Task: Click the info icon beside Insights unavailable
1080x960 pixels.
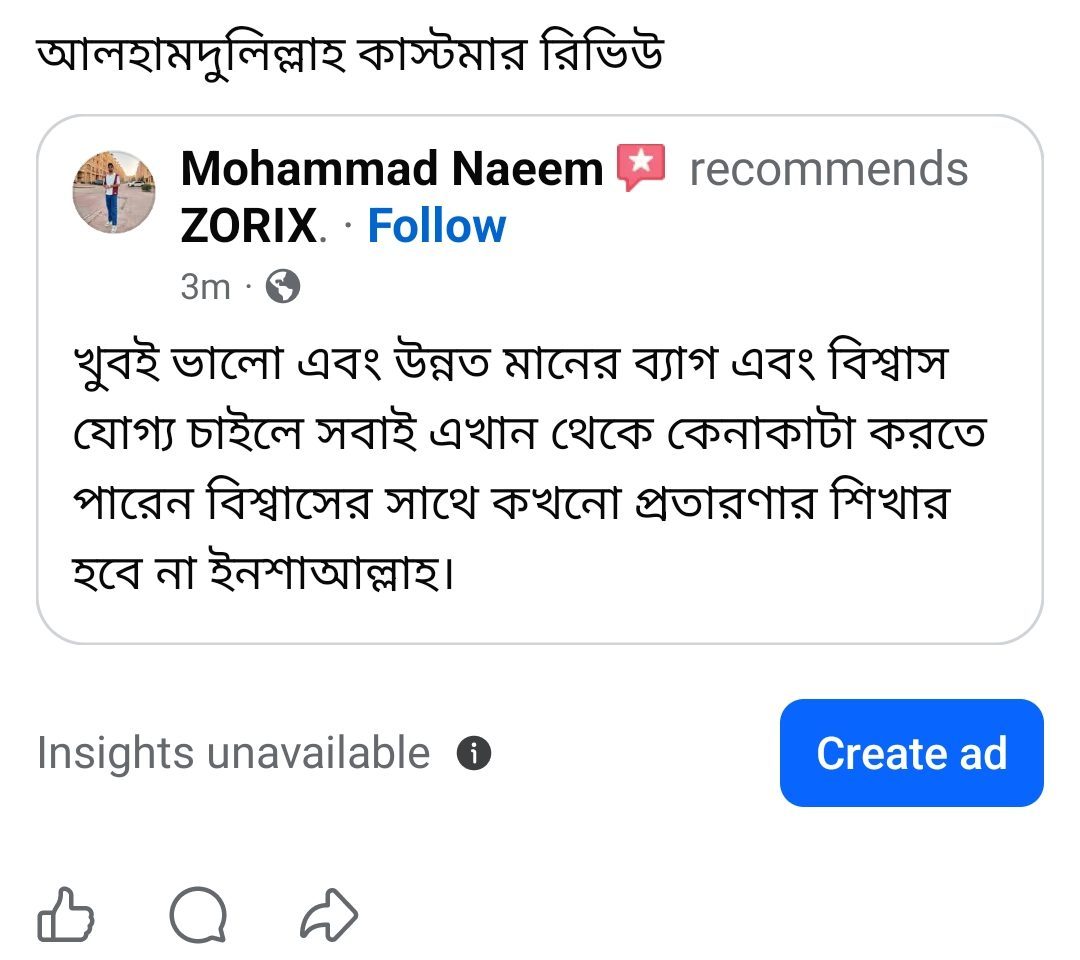Action: click(474, 753)
